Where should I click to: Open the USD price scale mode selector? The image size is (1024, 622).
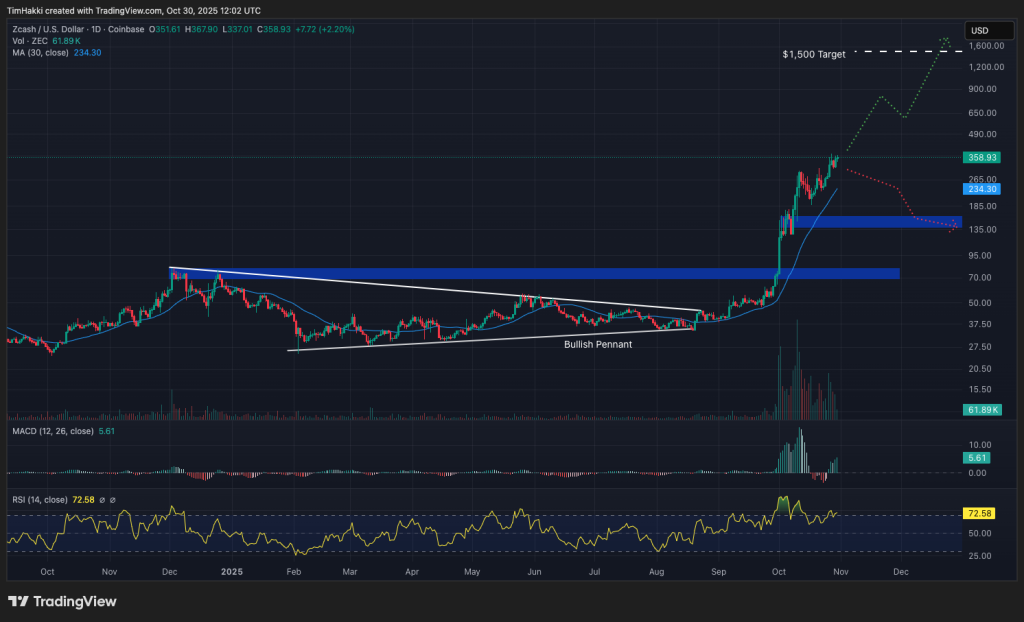(x=988, y=30)
